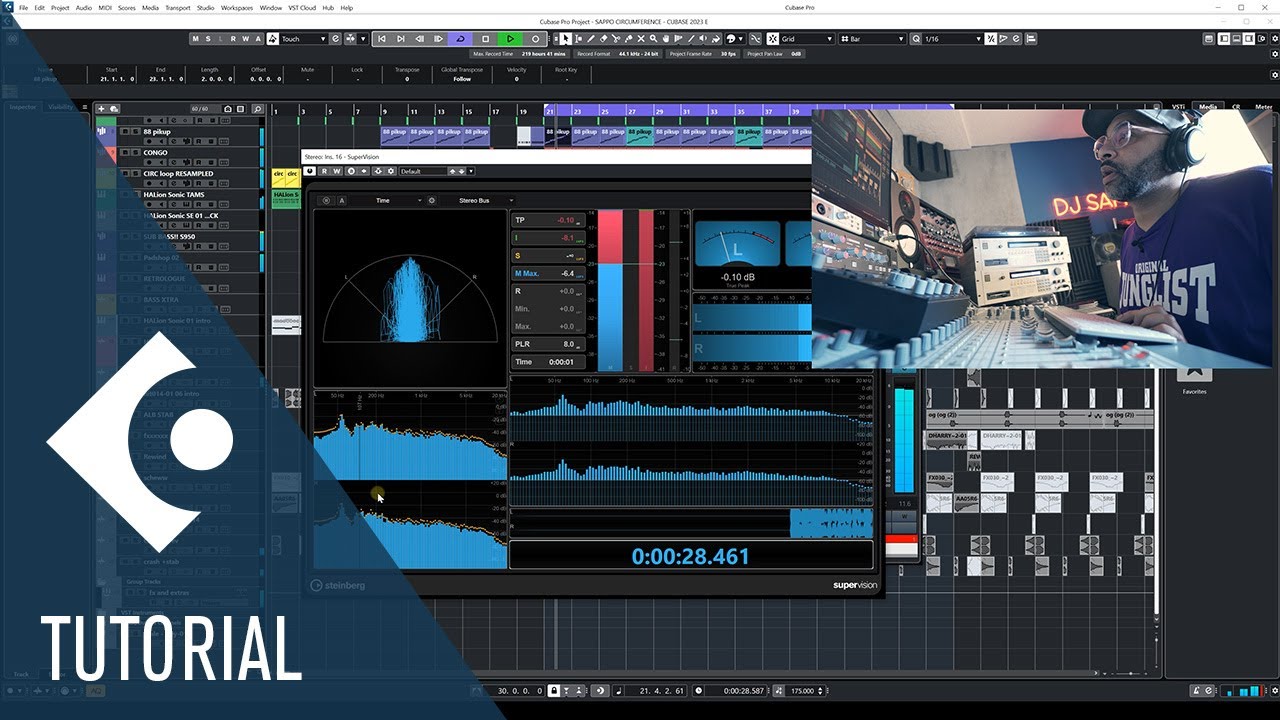Select the Mute X tool
This screenshot has width=1280, height=720.
pos(641,39)
